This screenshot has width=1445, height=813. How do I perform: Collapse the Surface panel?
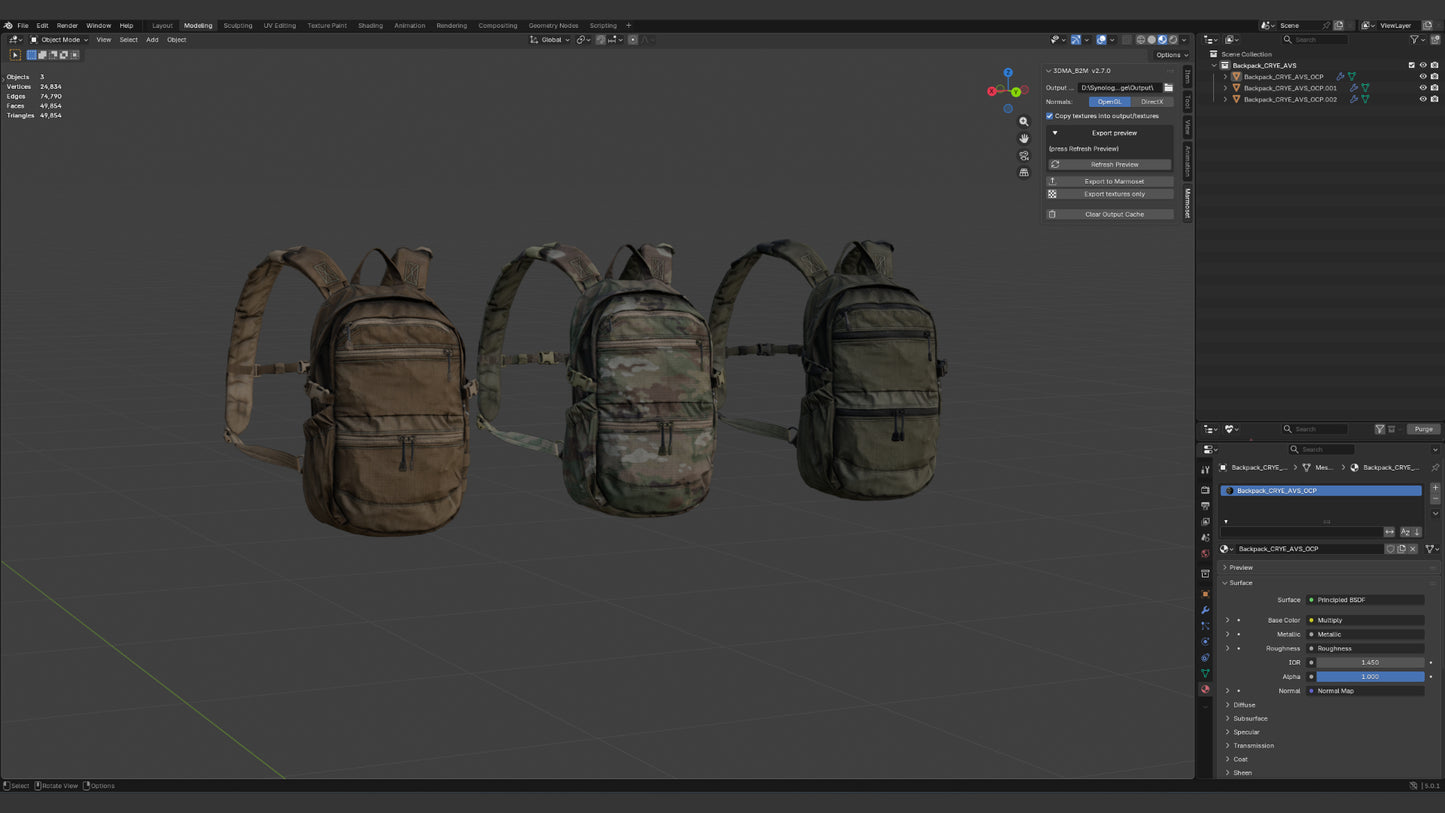[x=1240, y=583]
